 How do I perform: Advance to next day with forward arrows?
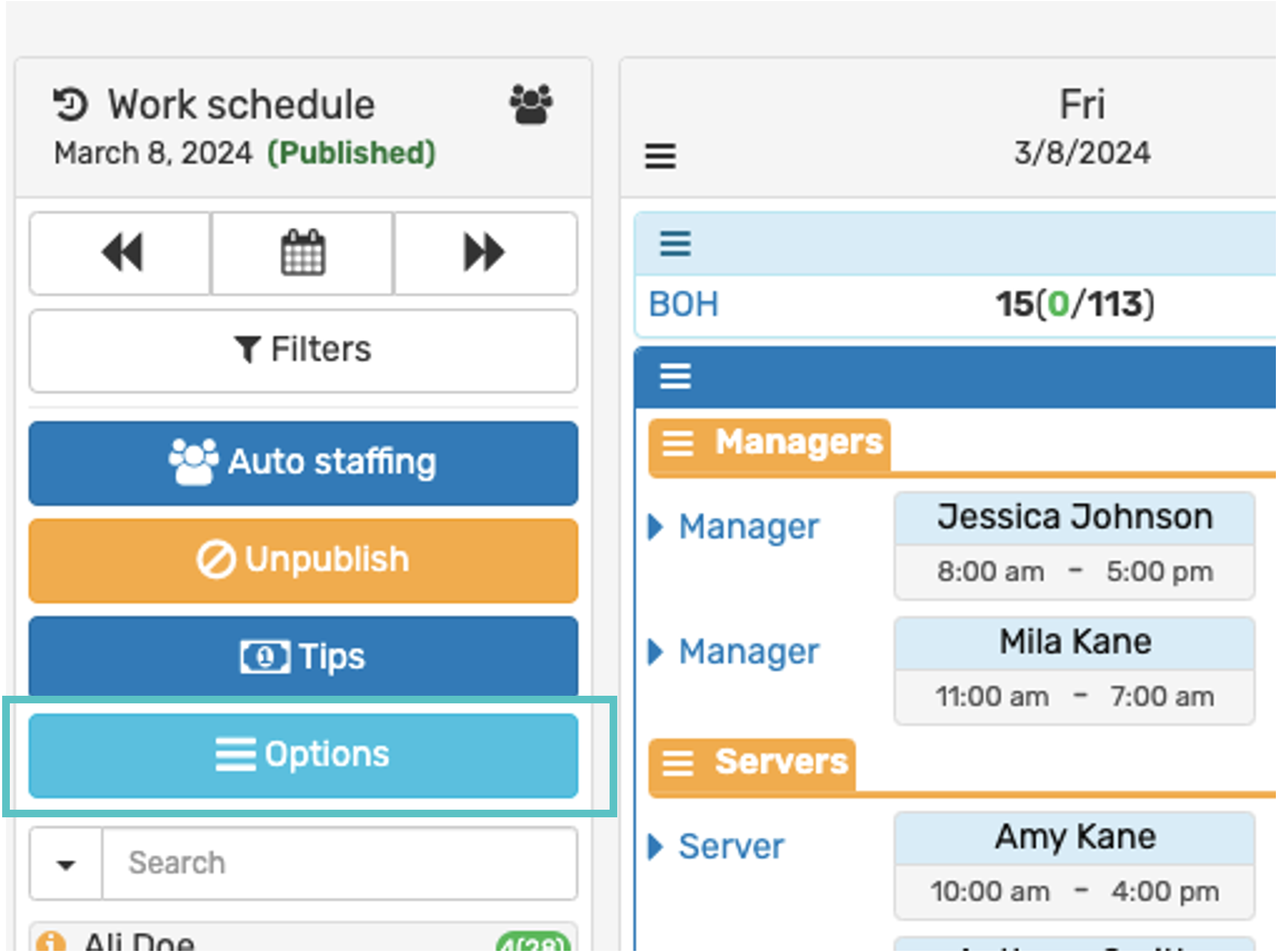pyautogui.click(x=485, y=252)
